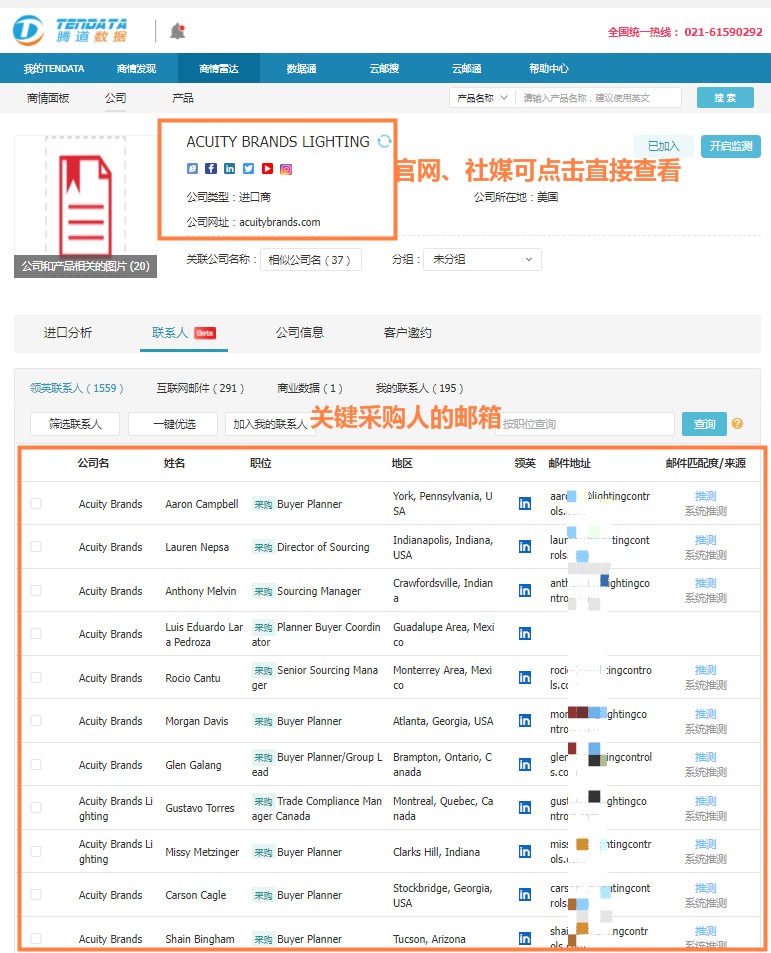Open Aaron Campbell's LinkedIn icon
The height and width of the screenshot is (953, 771).
coord(525,503)
